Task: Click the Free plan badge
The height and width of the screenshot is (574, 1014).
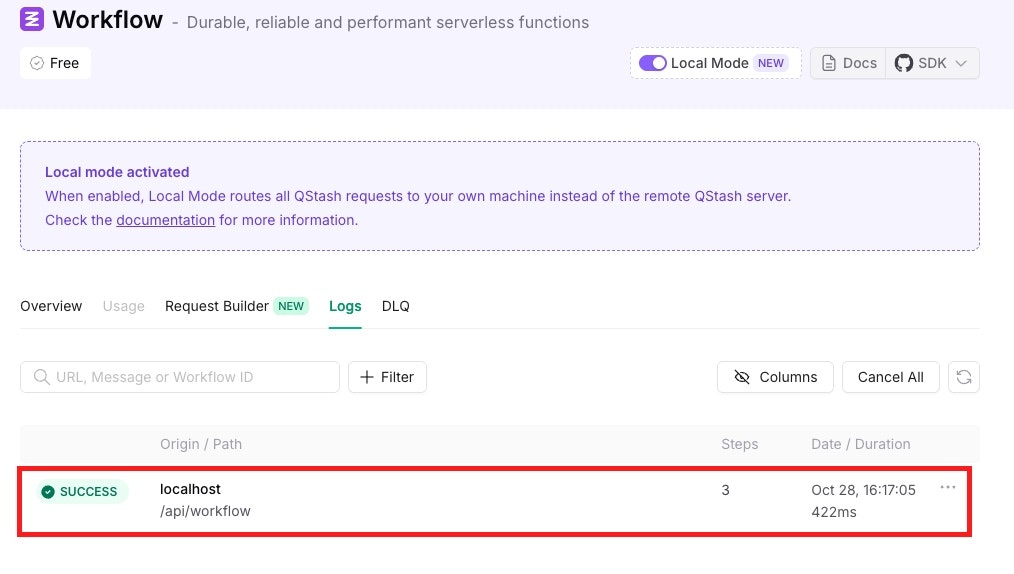Action: pos(55,63)
